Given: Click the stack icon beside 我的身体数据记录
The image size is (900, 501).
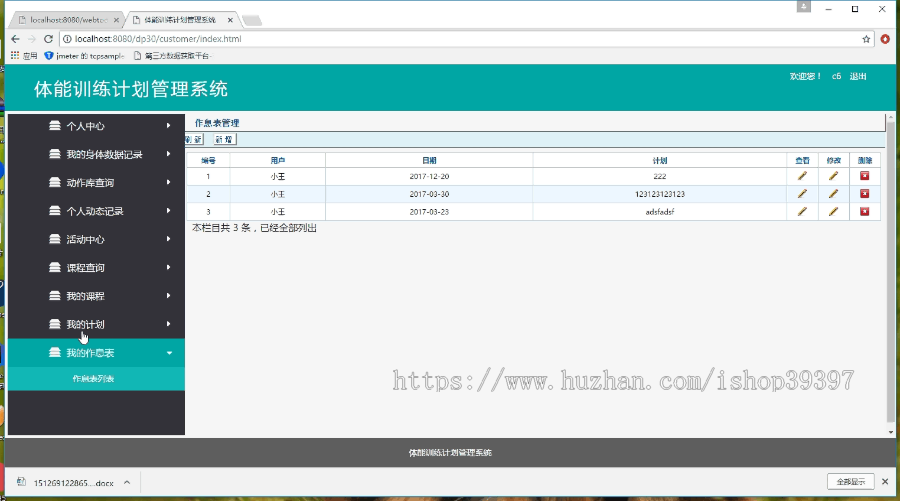Looking at the screenshot, I should [x=55, y=154].
